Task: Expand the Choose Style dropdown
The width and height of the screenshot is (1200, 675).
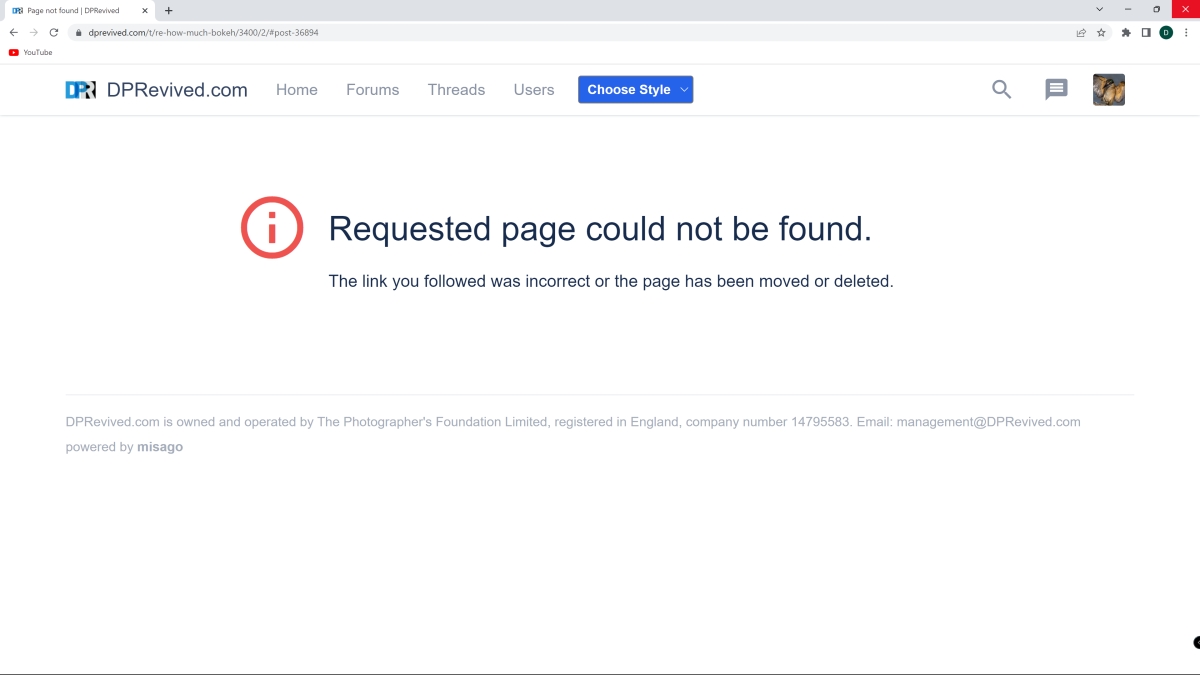Action: click(x=635, y=90)
